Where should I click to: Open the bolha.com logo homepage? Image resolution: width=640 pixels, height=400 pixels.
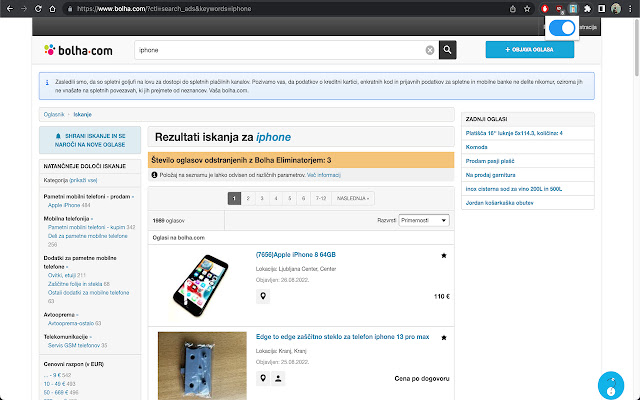(78, 50)
